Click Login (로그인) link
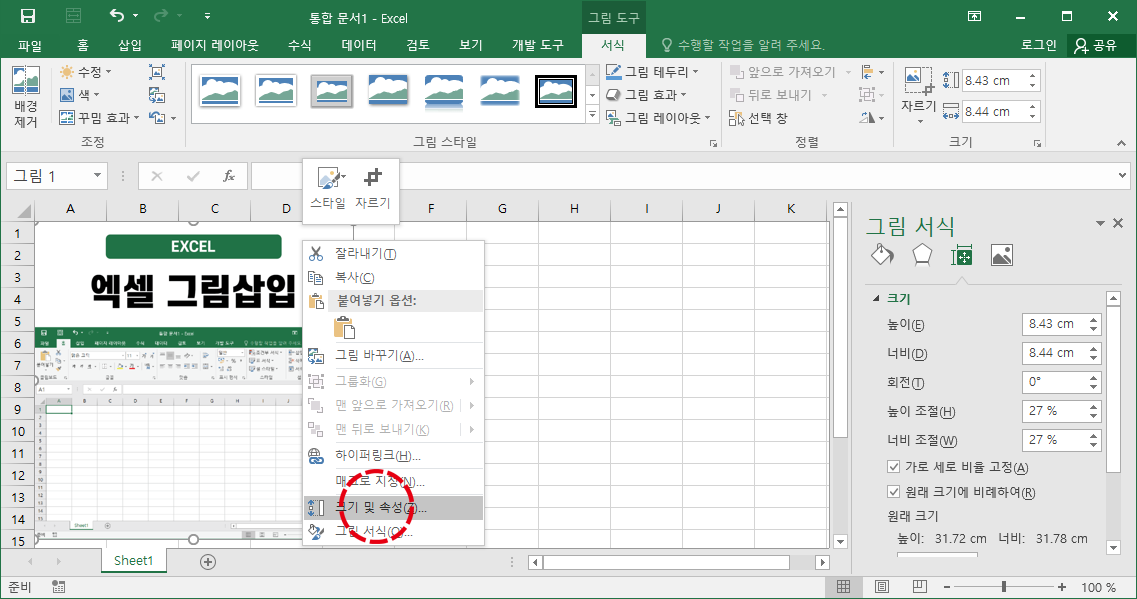 [x=1038, y=45]
